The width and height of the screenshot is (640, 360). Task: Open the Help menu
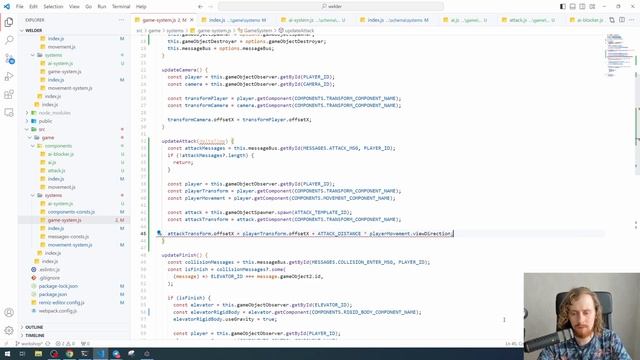pos(141,7)
